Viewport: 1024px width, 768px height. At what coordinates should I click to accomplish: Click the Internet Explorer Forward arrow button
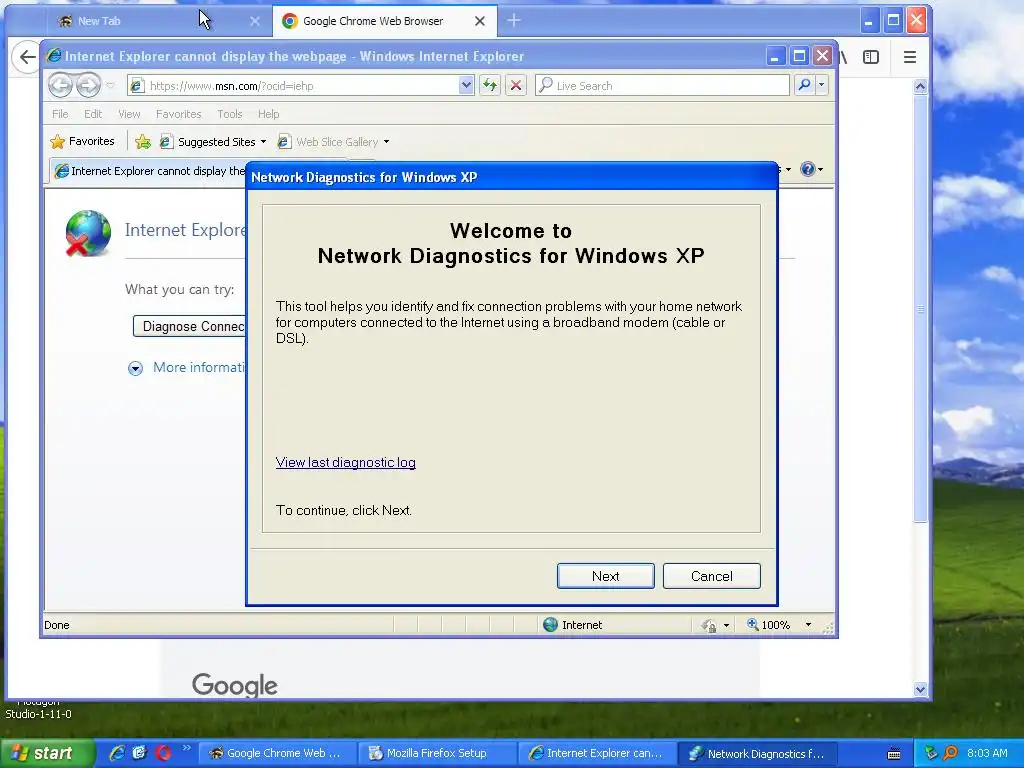coord(88,85)
